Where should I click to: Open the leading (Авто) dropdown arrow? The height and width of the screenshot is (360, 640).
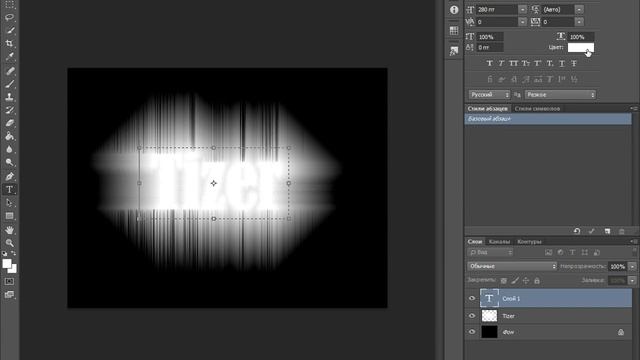[579, 9]
